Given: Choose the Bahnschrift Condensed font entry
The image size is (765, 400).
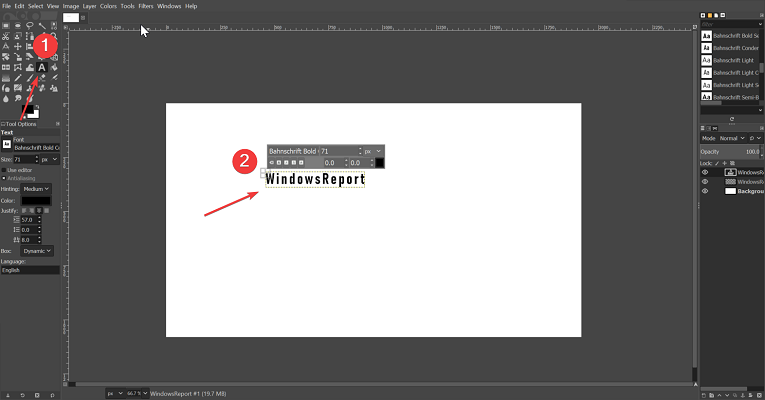Looking at the screenshot, I should point(730,48).
